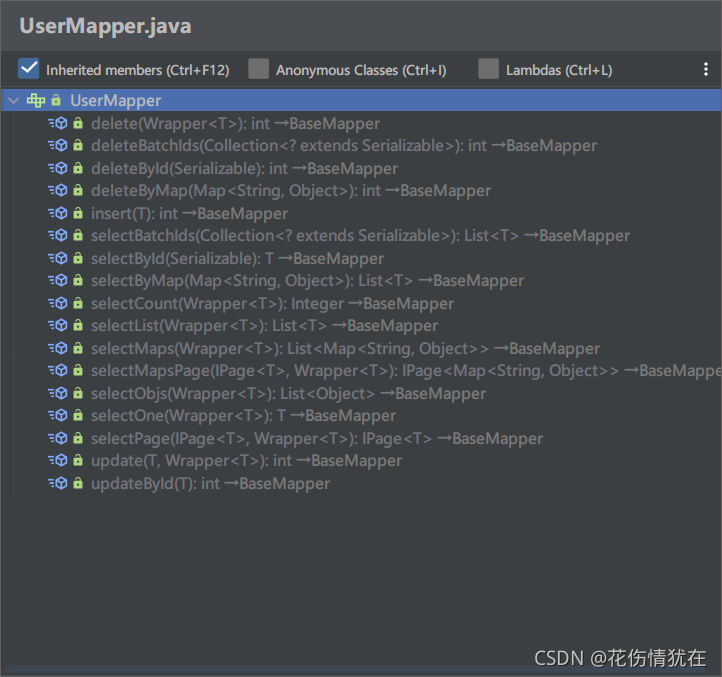The width and height of the screenshot is (722, 677).
Task: Enable the Anonymous Classes checkbox
Action: click(259, 69)
